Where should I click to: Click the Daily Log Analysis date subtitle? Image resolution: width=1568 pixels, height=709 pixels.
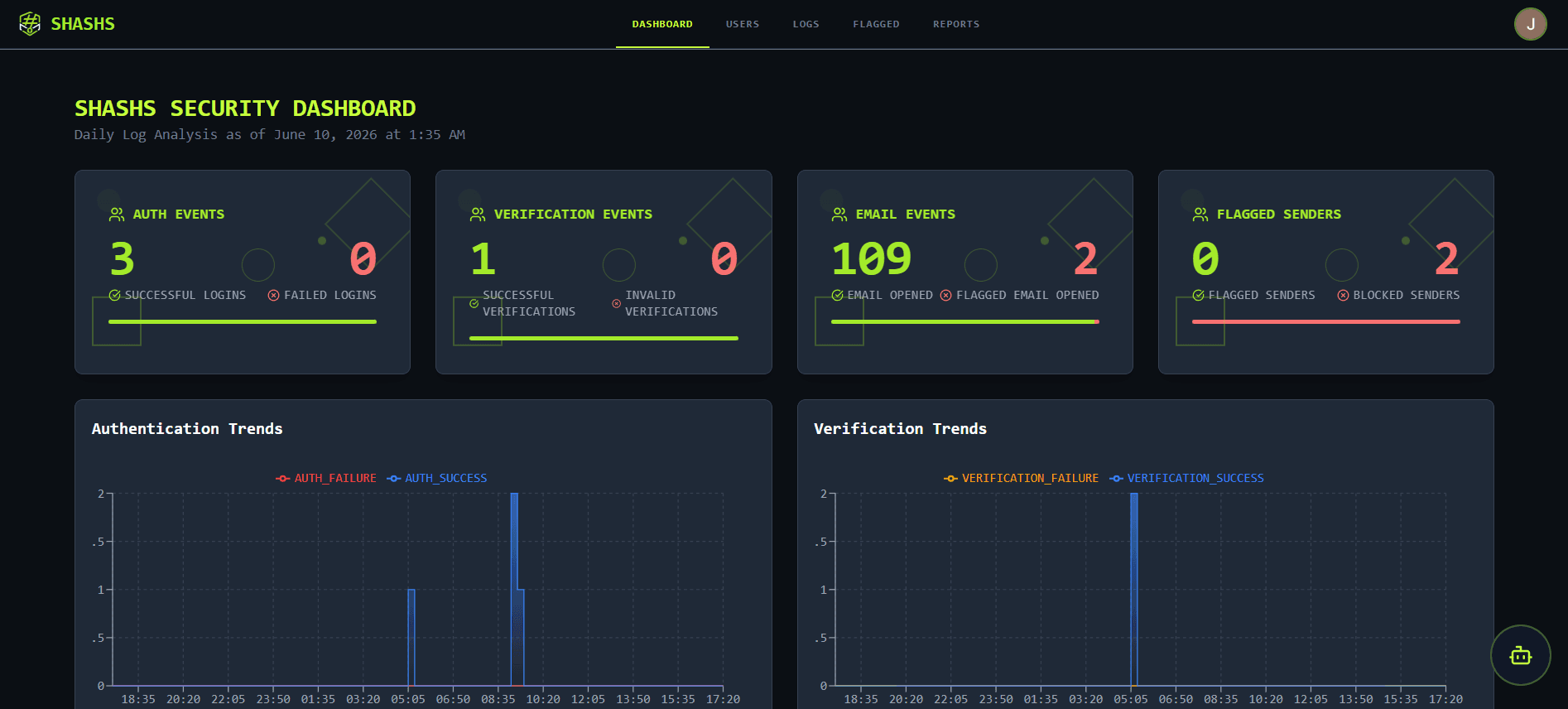pos(270,135)
